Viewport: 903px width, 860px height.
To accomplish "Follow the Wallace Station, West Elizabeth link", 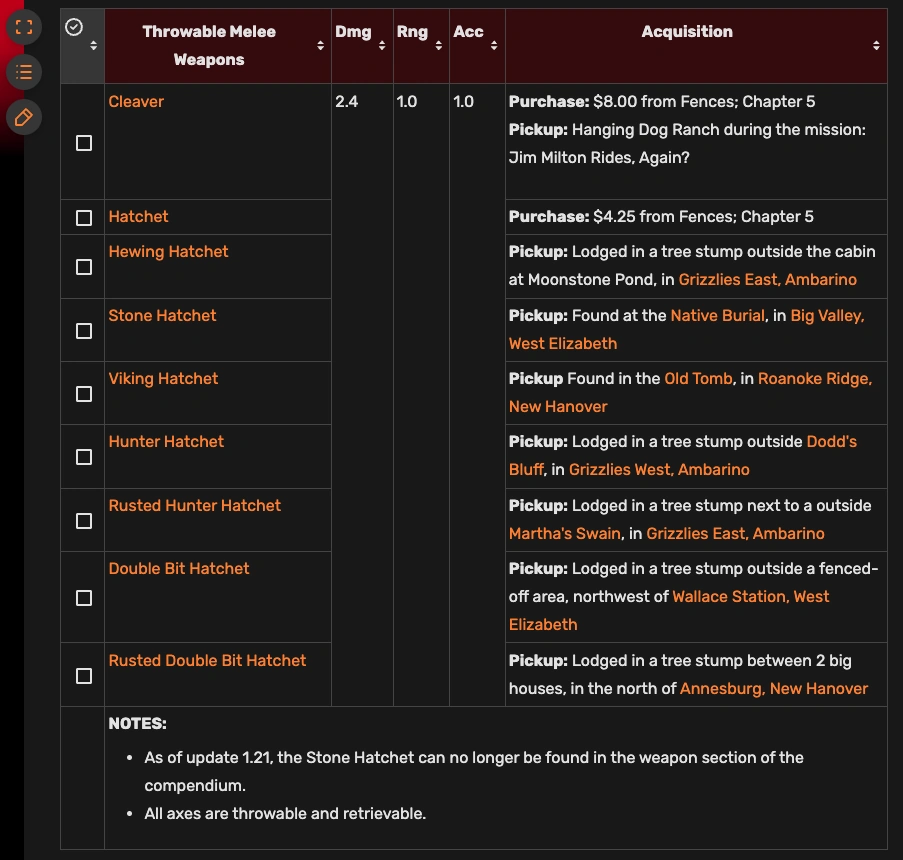I will (x=669, y=611).
